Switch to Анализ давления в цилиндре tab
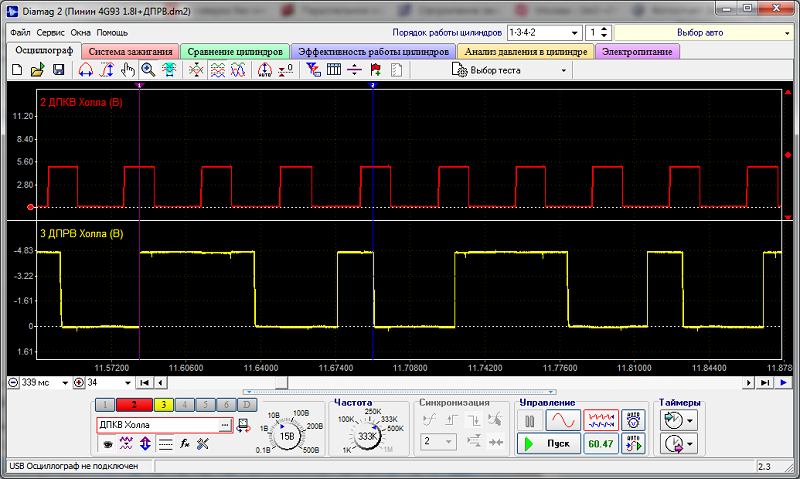The height and width of the screenshot is (479, 800). point(526,52)
